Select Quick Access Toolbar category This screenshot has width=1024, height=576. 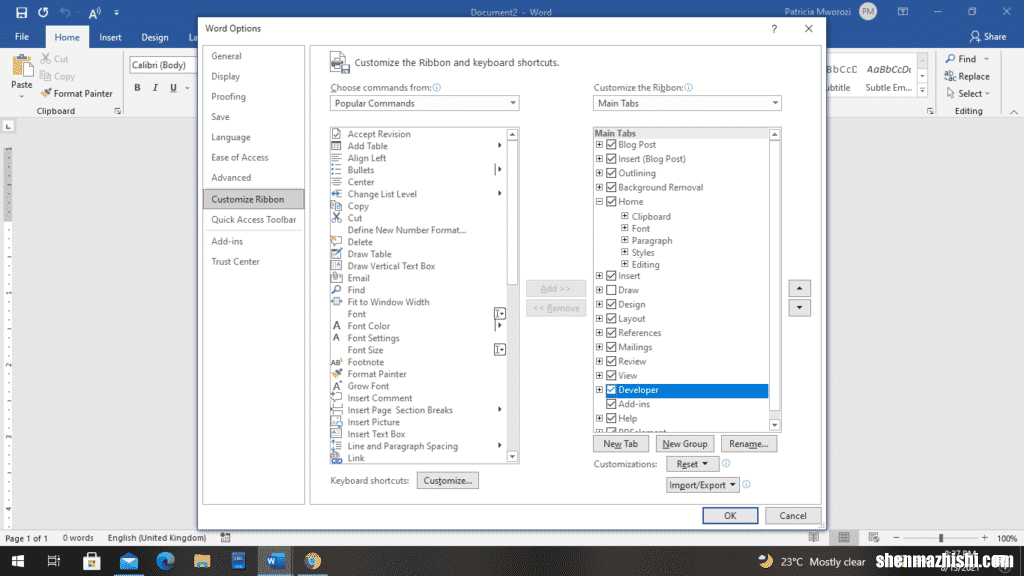point(253,220)
